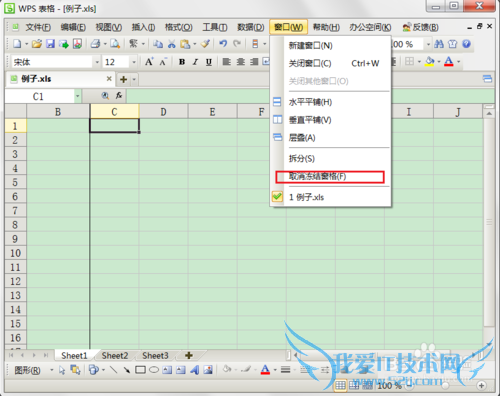
Task: Open the font name 宋体 dropdown arrow
Action: click(x=97, y=62)
